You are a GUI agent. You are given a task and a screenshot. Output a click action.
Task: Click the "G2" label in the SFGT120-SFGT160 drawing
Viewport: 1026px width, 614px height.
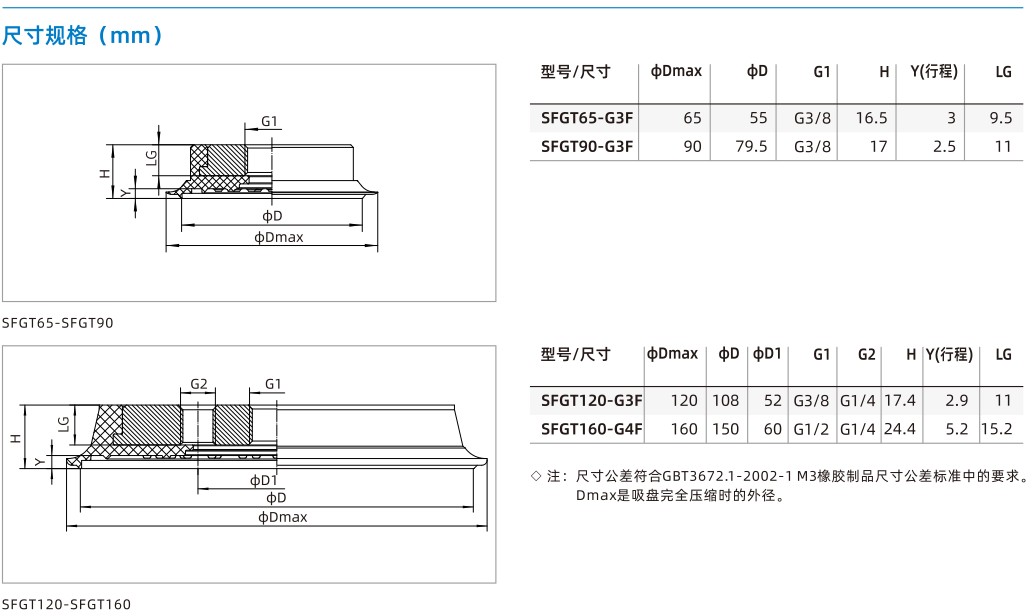[x=199, y=384]
